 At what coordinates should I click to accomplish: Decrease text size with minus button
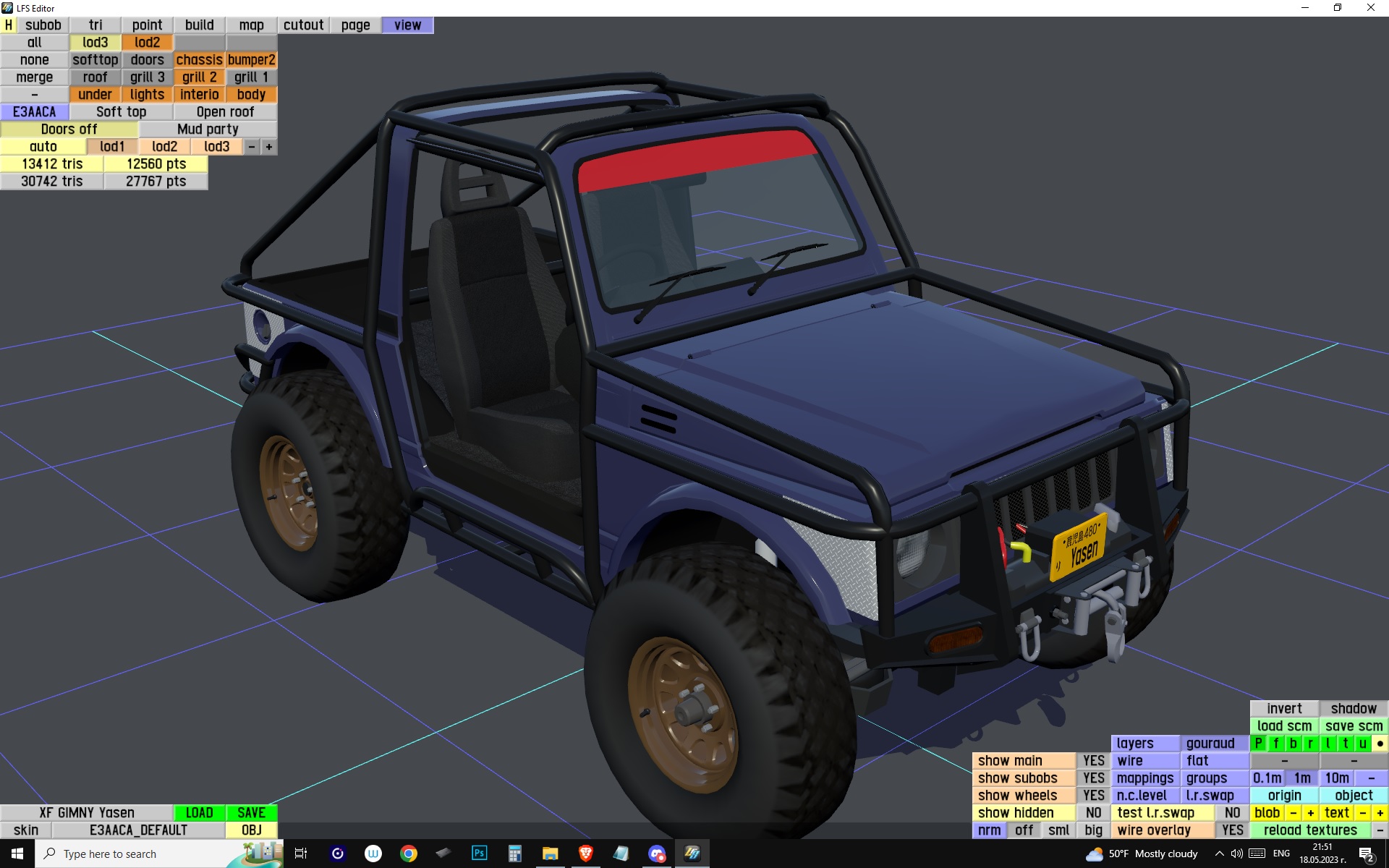pos(1363,813)
